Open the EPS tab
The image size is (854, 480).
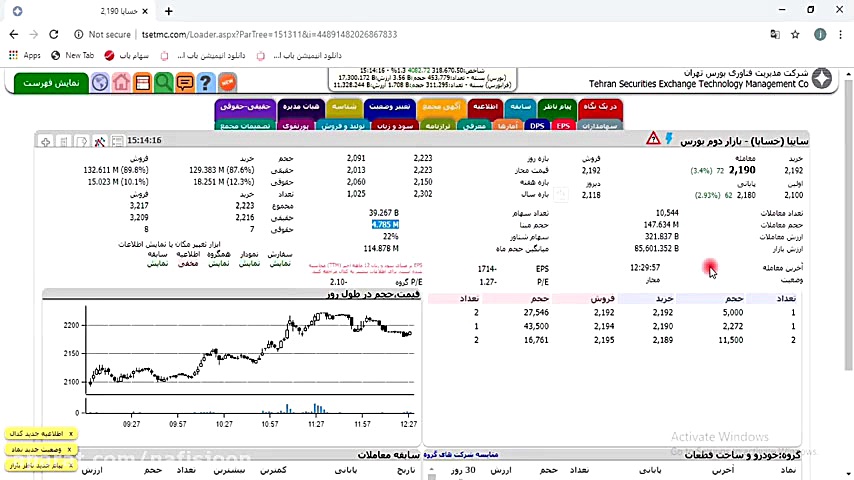(x=563, y=126)
